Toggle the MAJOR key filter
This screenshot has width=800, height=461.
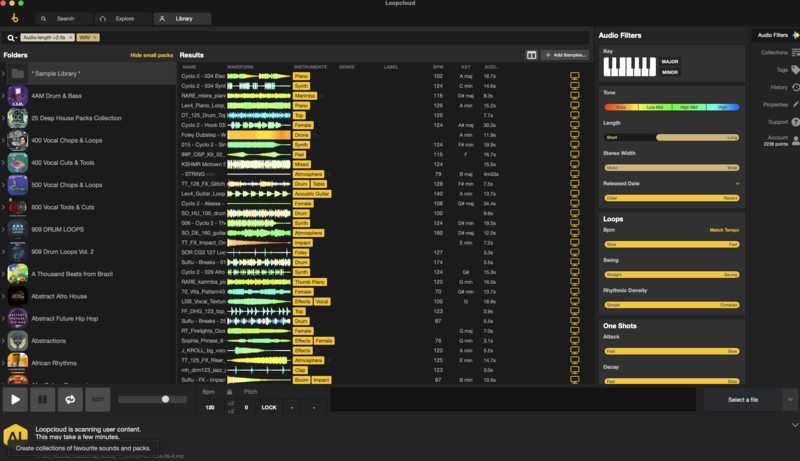[x=670, y=61]
